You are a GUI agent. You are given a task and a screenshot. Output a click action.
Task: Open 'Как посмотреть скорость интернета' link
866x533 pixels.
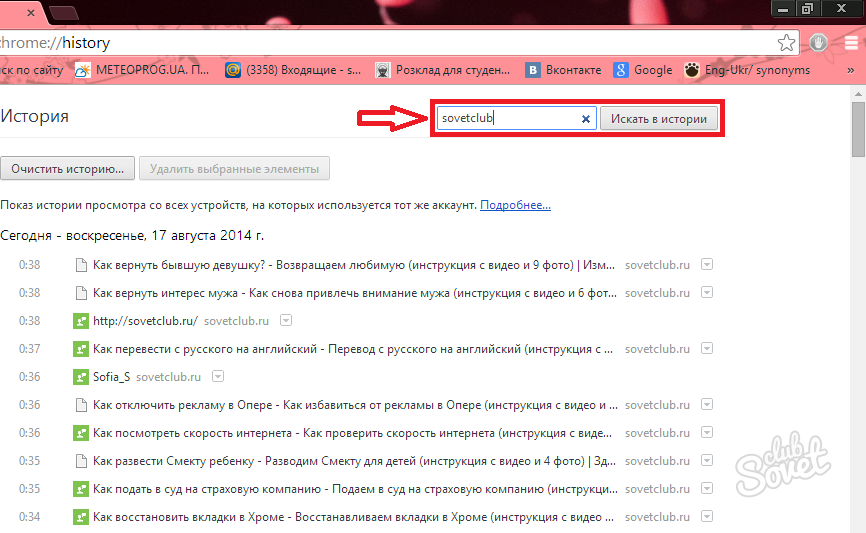tap(352, 433)
